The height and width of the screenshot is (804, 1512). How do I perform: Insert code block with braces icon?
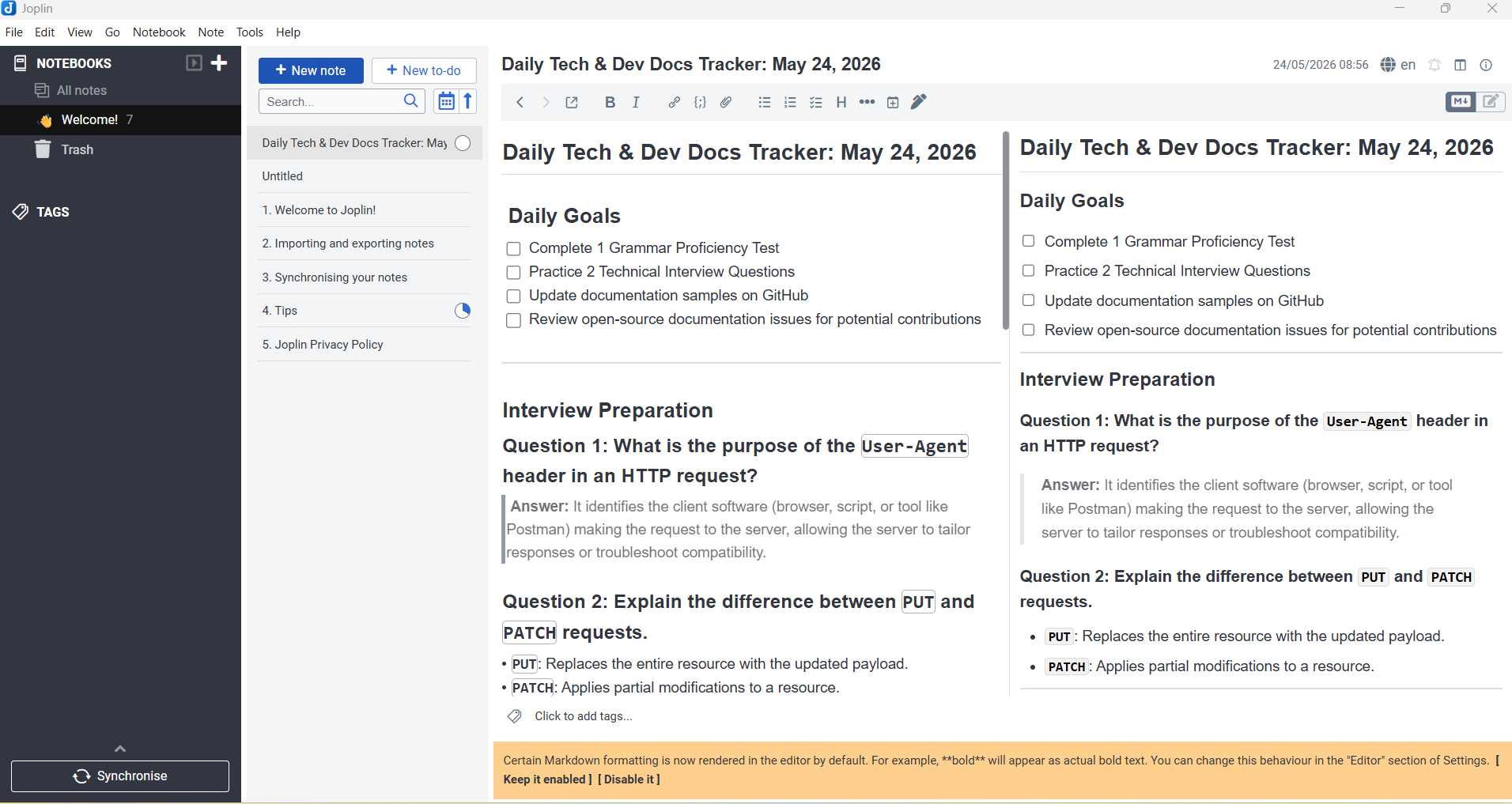tap(700, 103)
